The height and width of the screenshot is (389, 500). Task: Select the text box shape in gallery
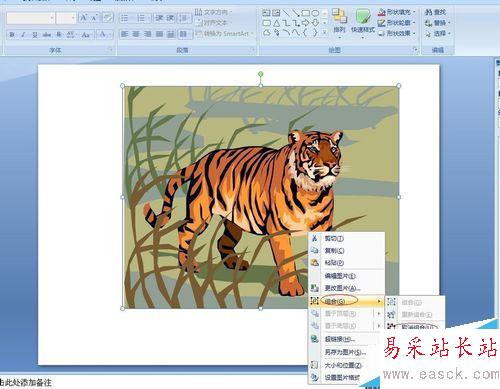coord(266,13)
